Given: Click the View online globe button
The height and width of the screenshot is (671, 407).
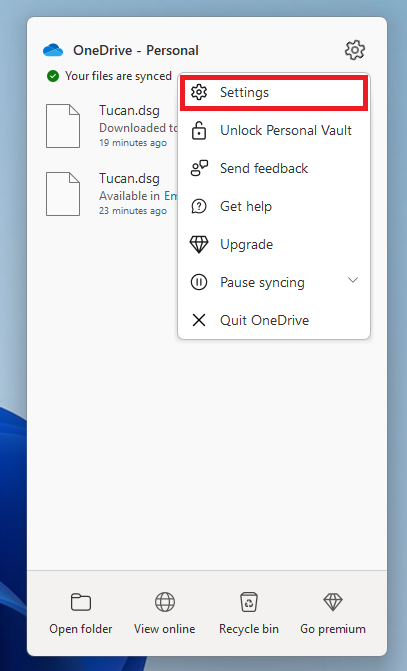Looking at the screenshot, I should point(164,614).
